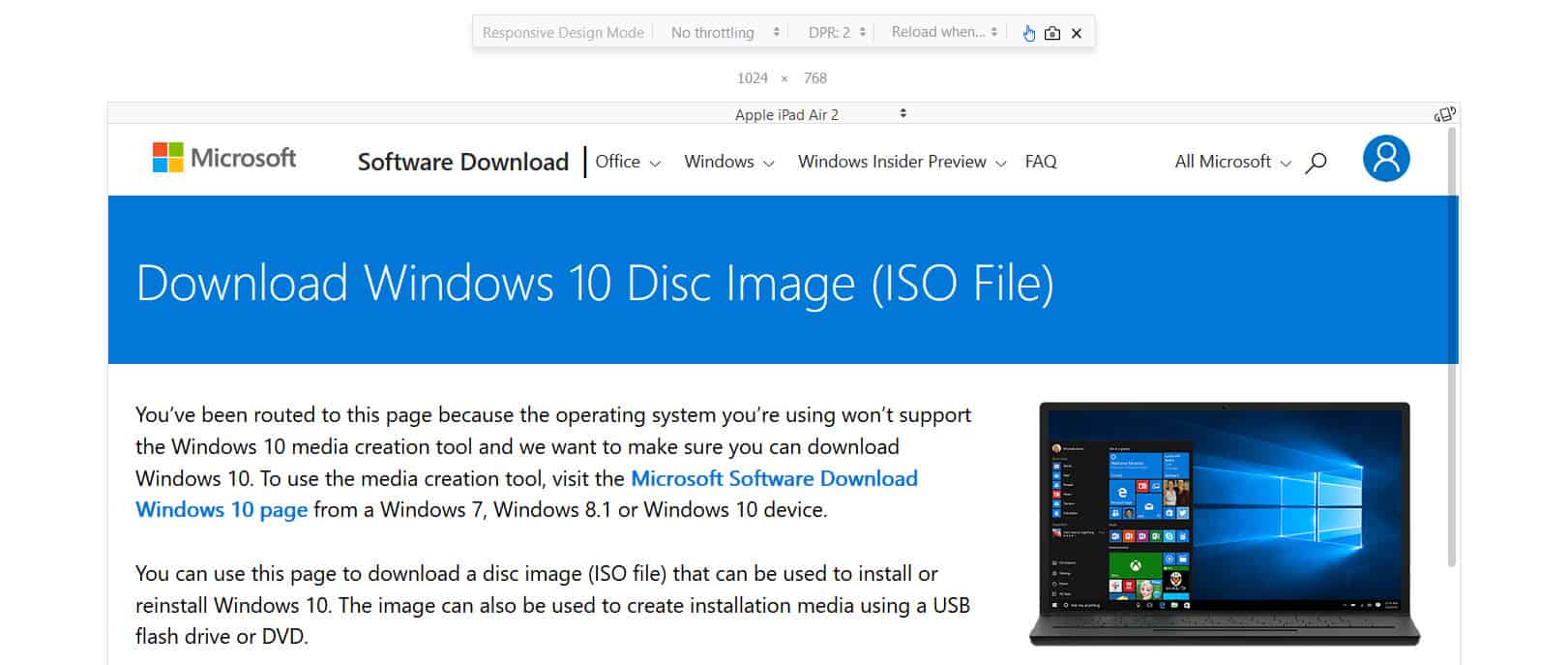Click the Responsive Design Mode label
The image size is (1568, 665).
point(563,33)
